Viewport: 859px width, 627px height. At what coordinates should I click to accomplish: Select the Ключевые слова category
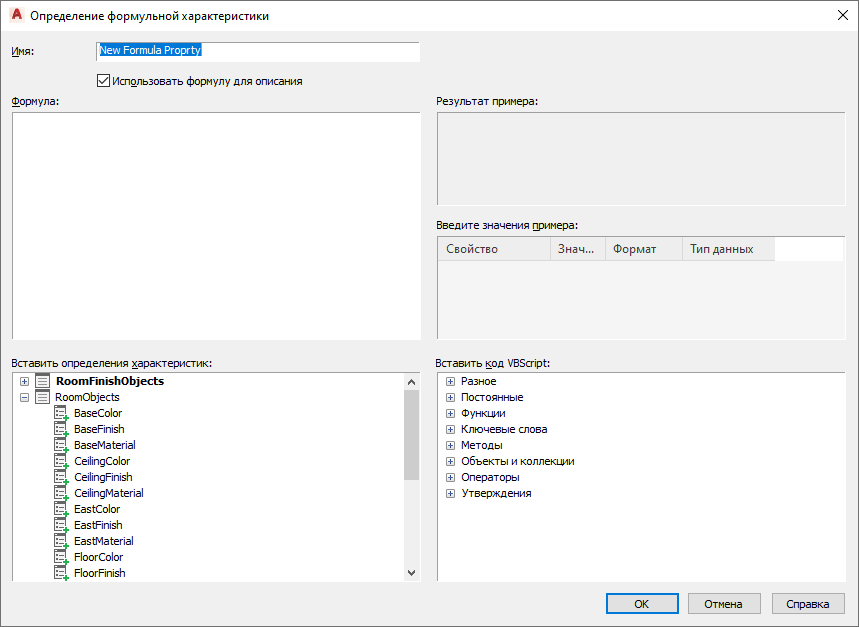[x=503, y=429]
